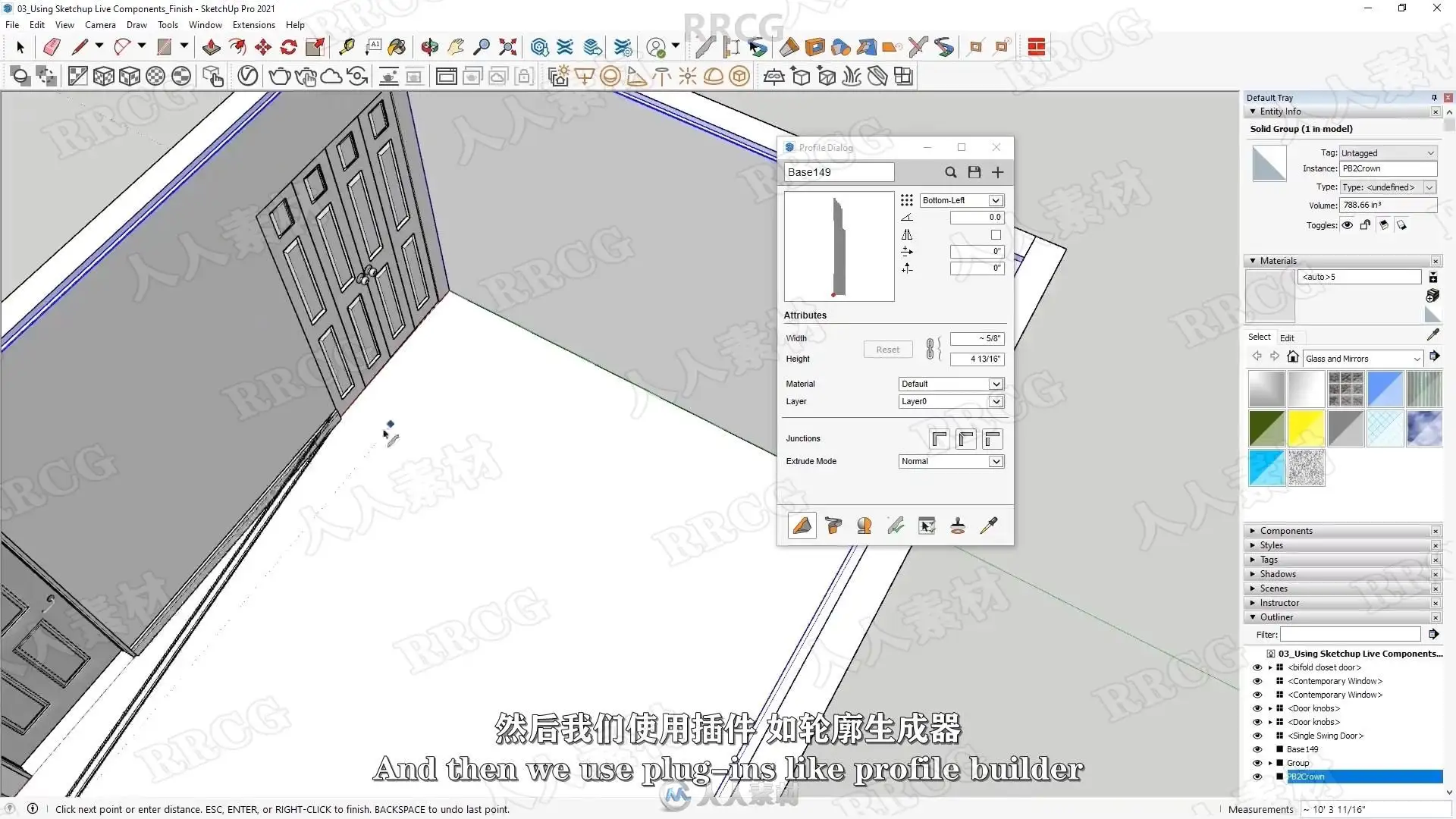Choose the Zoom magnifier tool
1456x819 pixels.
tap(482, 47)
